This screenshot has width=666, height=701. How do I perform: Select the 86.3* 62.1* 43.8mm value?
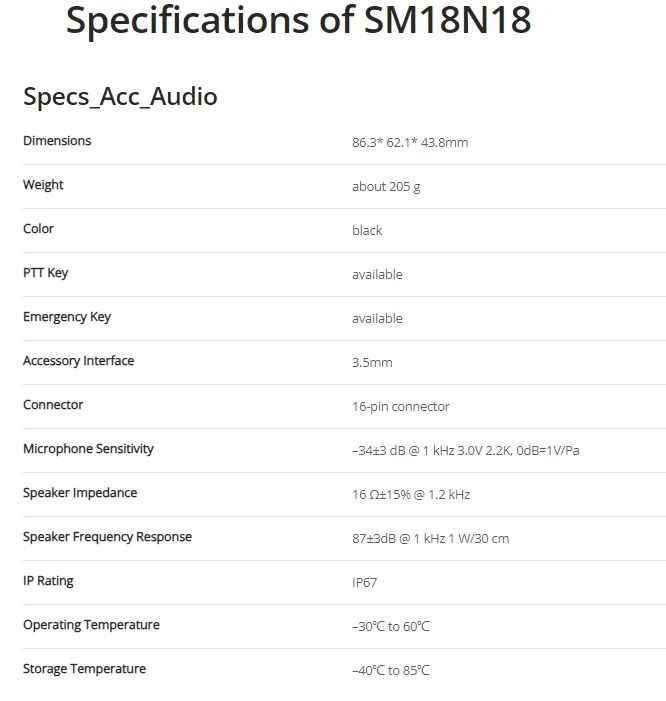(410, 143)
